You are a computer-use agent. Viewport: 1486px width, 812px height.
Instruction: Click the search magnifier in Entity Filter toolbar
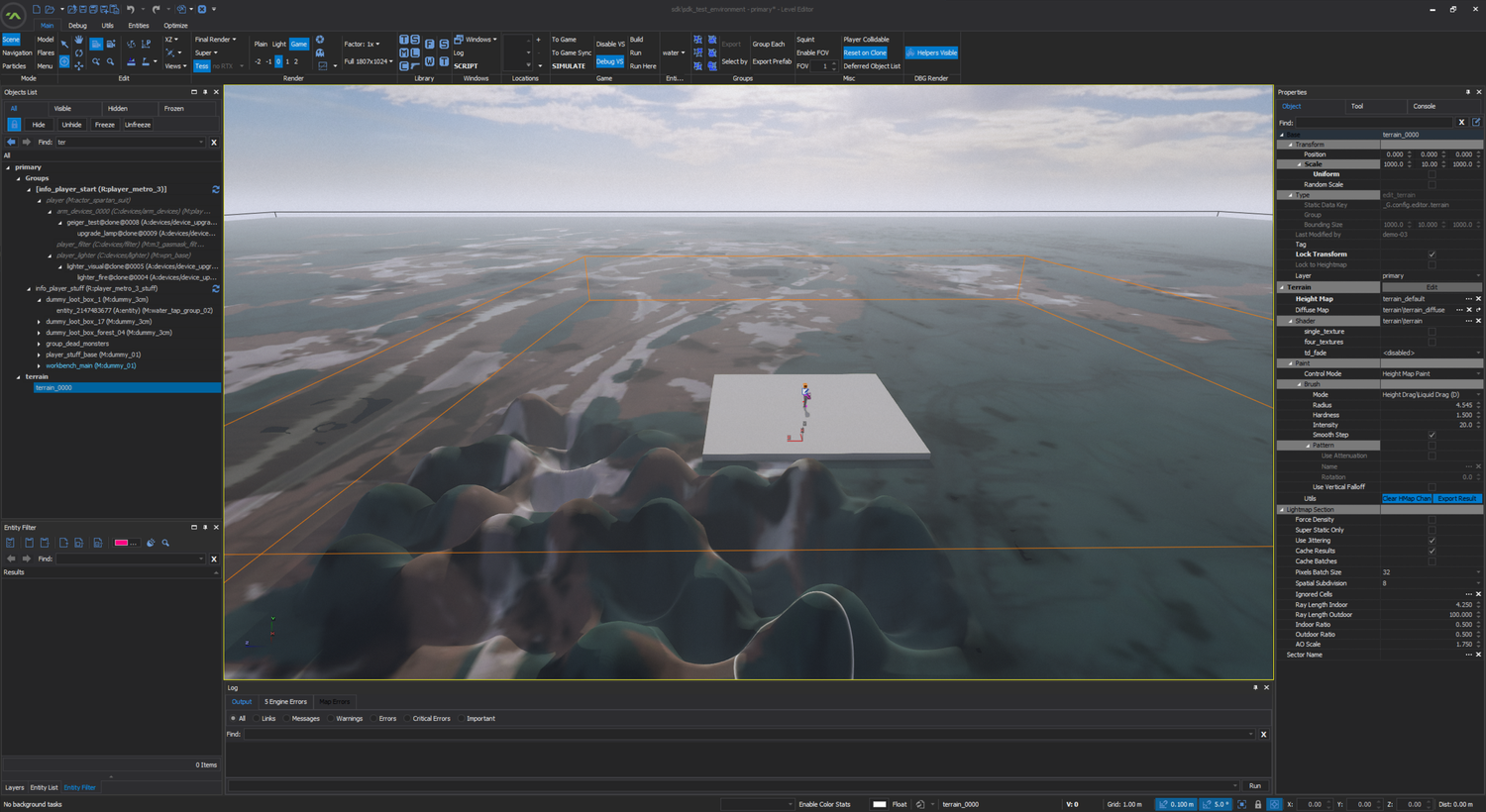pyautogui.click(x=165, y=543)
